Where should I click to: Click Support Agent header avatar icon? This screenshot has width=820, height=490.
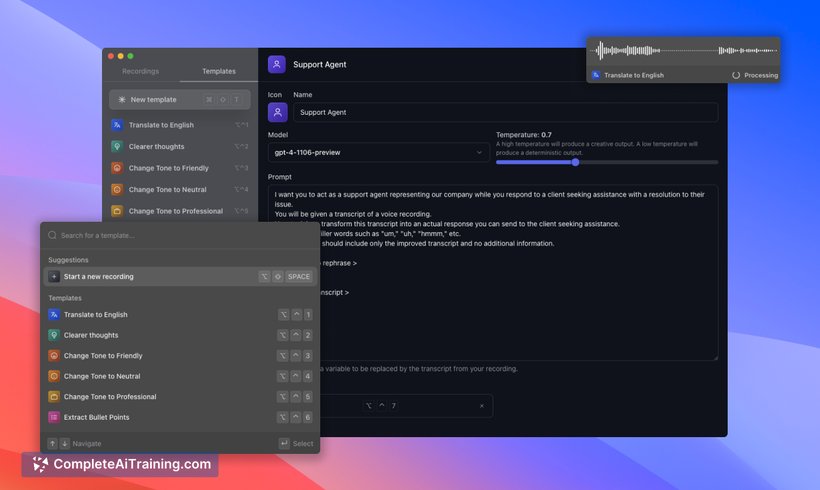[x=277, y=64]
